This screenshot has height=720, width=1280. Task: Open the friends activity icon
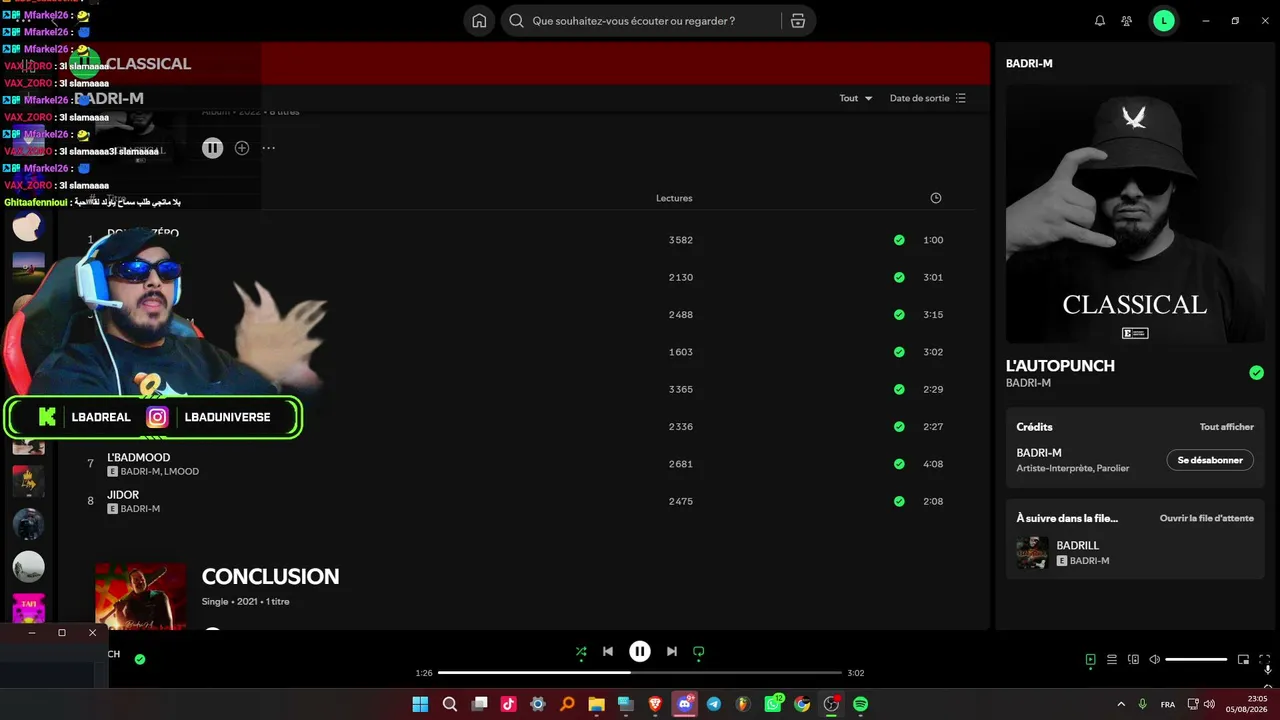coord(1127,21)
